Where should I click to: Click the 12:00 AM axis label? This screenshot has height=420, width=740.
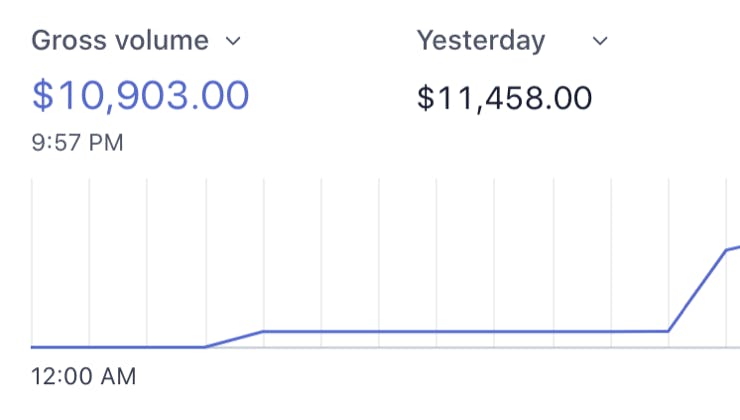(84, 377)
